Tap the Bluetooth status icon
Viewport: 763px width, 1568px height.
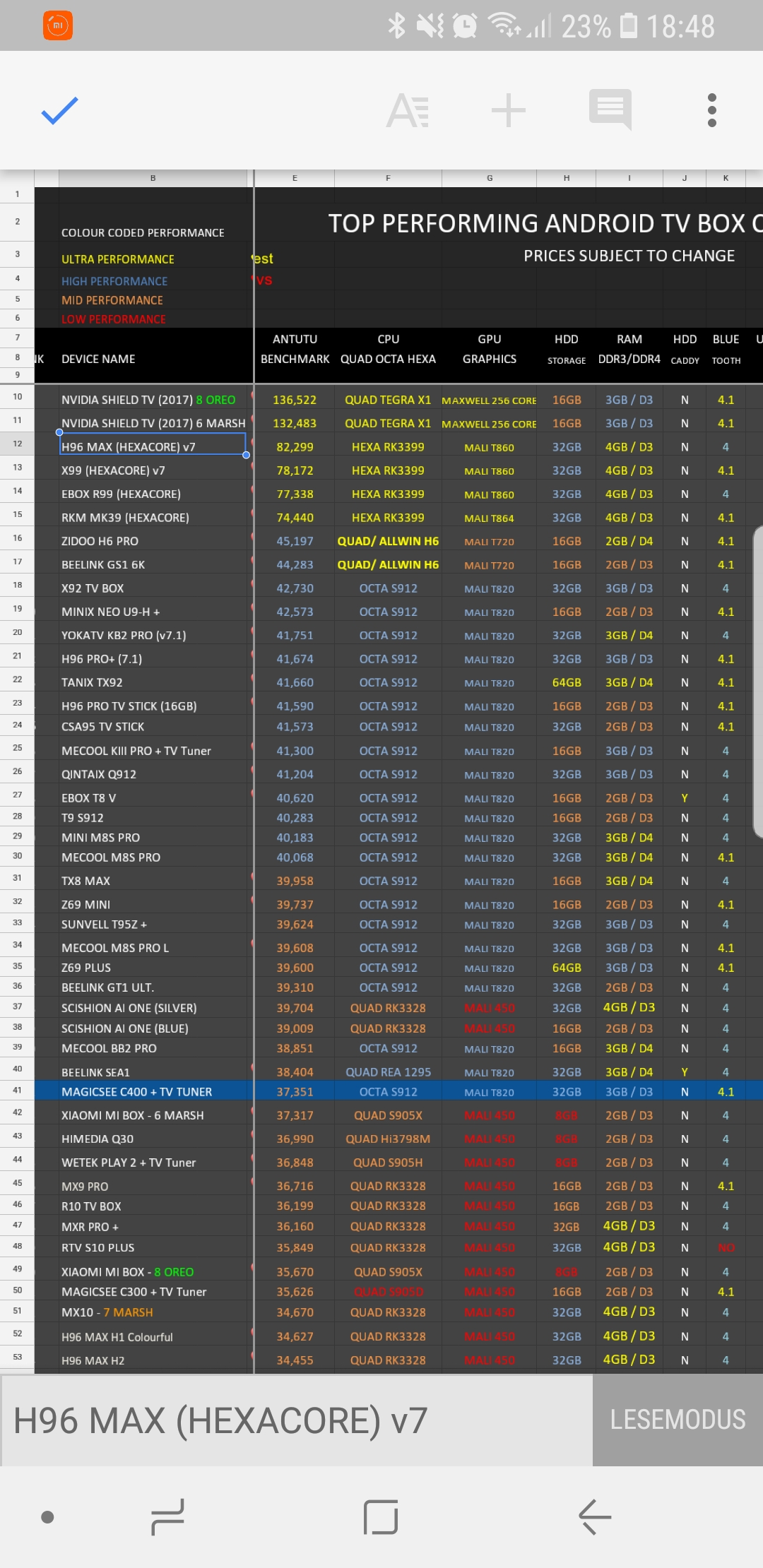tap(397, 26)
